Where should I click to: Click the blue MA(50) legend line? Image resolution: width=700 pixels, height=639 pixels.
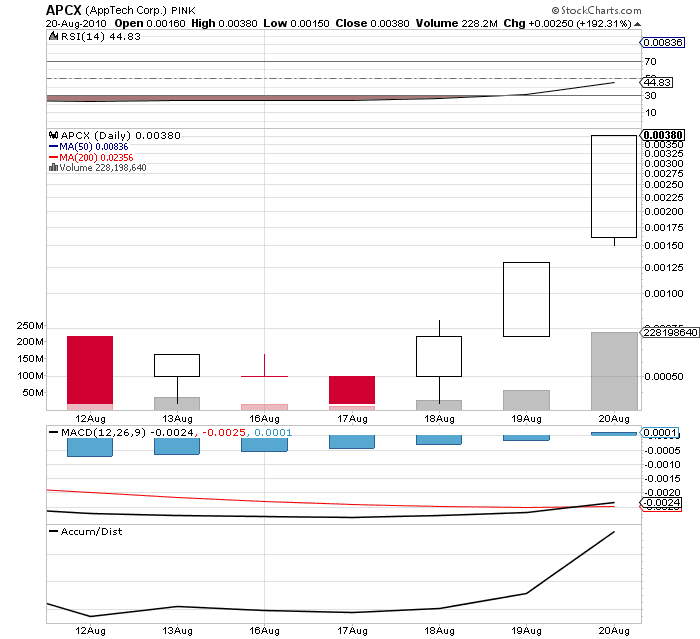click(x=53, y=146)
